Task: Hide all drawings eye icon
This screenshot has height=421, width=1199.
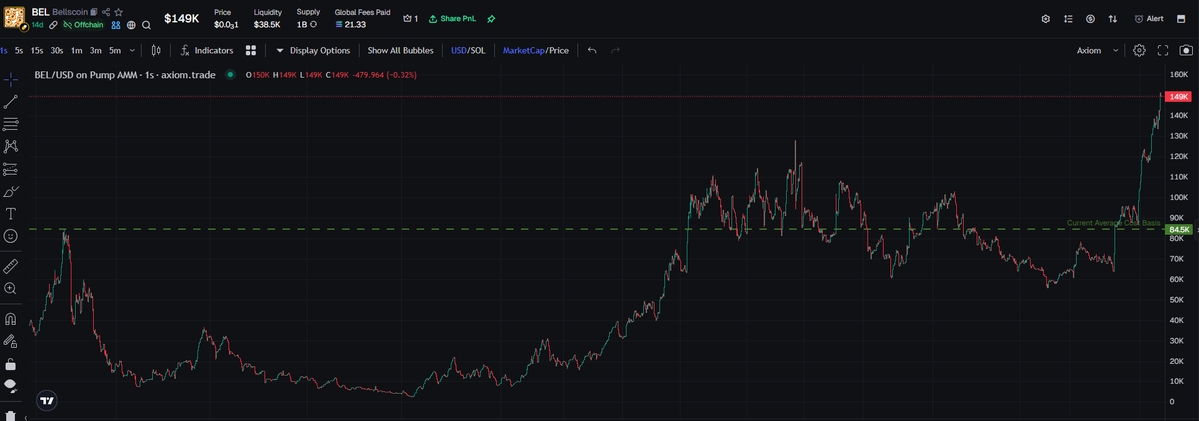Action: tap(11, 385)
